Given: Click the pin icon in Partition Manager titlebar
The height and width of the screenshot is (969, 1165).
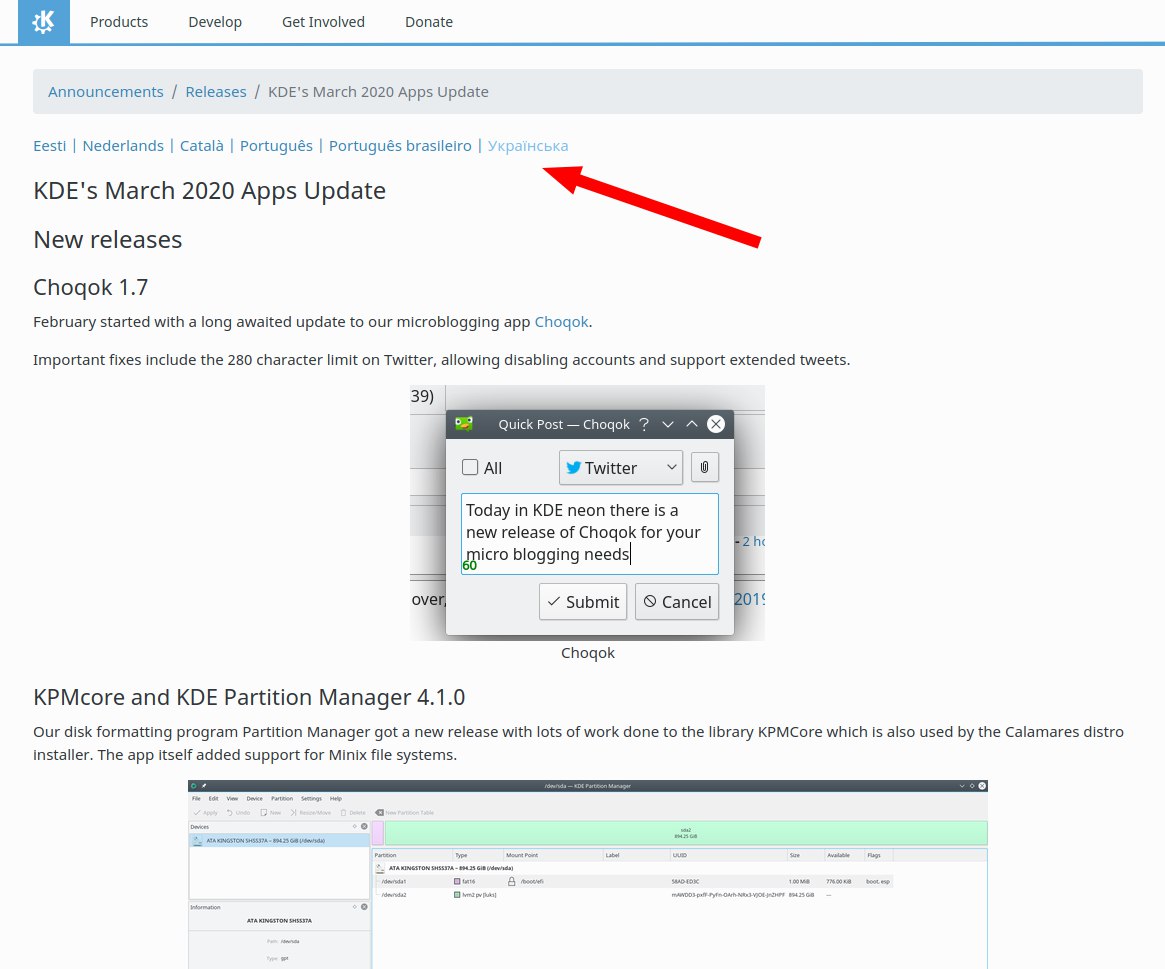Looking at the screenshot, I should tap(204, 785).
